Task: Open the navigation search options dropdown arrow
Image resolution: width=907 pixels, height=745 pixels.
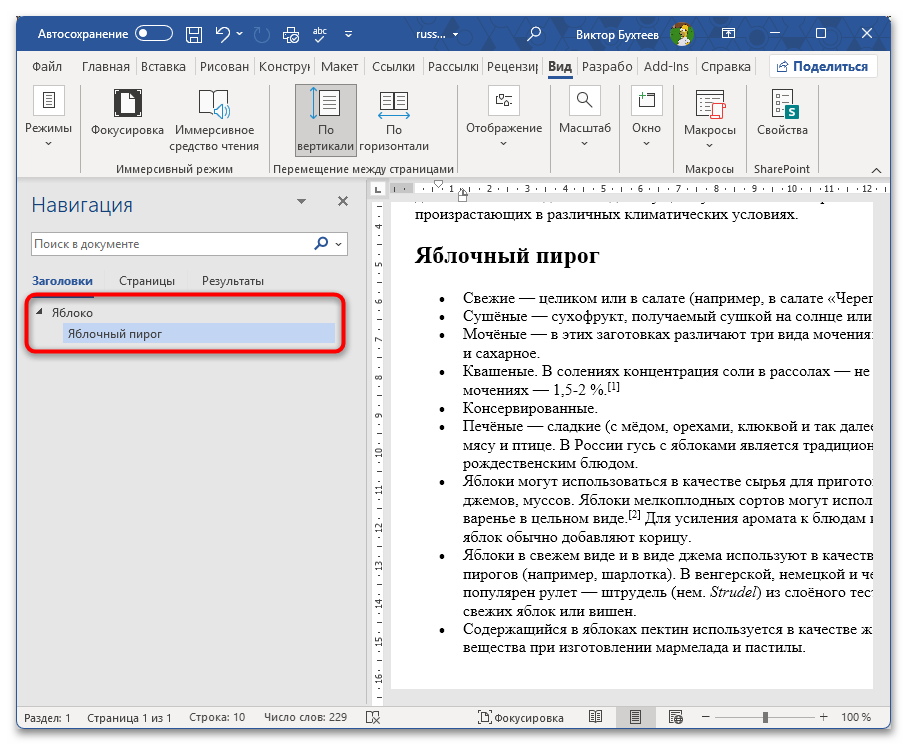Action: (x=339, y=244)
